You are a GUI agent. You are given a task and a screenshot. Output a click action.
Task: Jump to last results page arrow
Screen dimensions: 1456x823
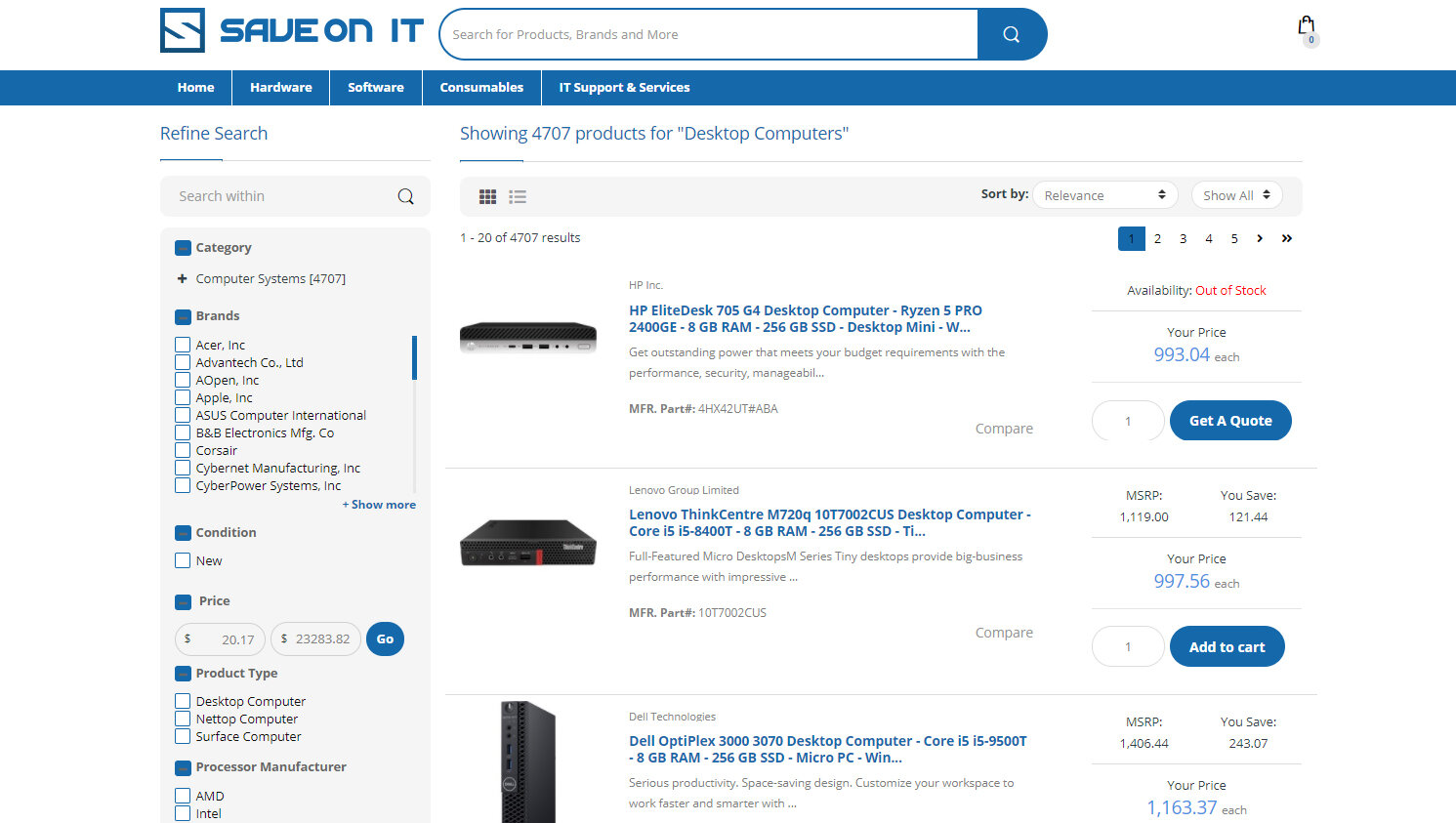(1287, 238)
